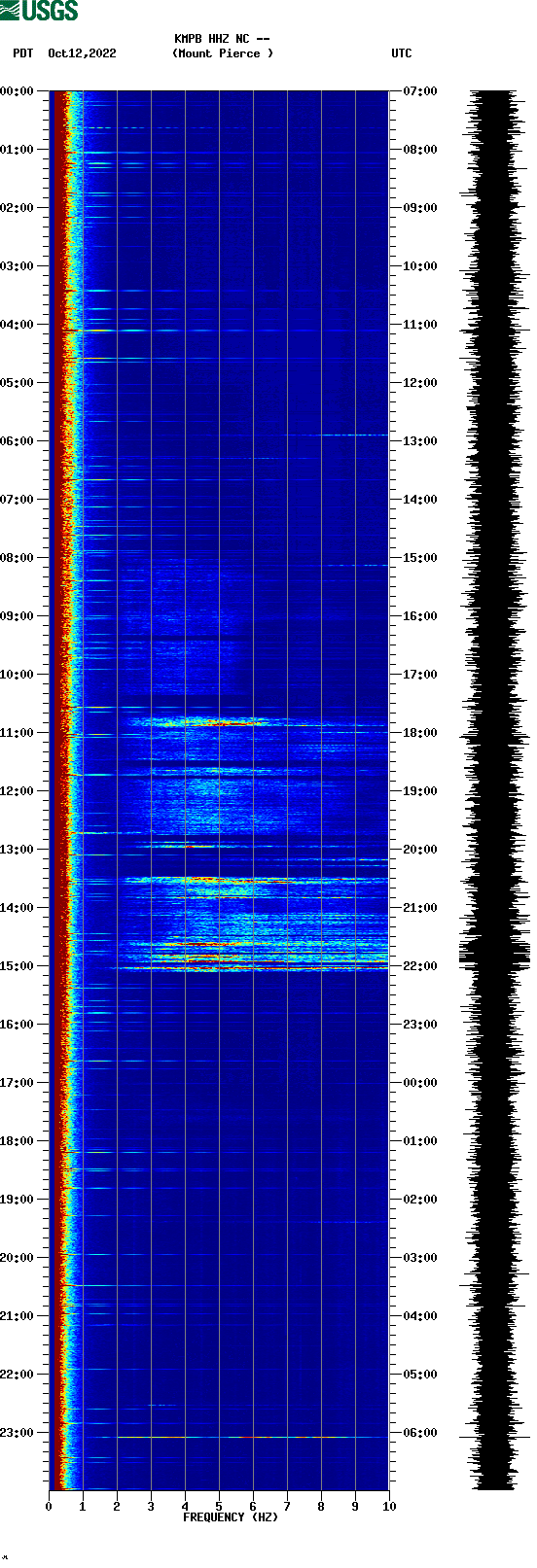Screen dimensions: 537x1568
Task: Click the bright 14:50 PDT spectrogram burst
Action: coord(253,957)
